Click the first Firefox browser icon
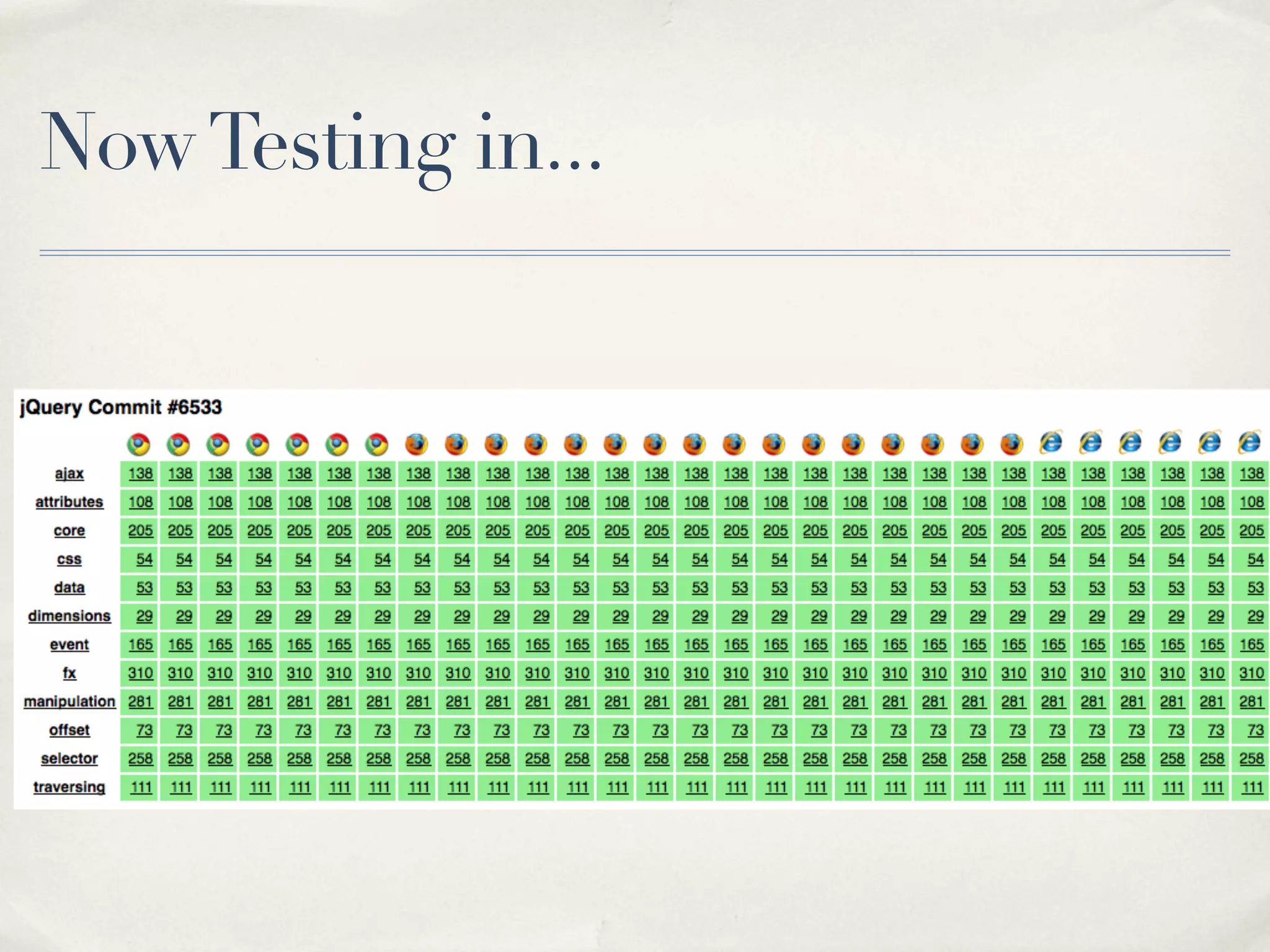Viewport: 1270px width, 952px height. pyautogui.click(x=417, y=444)
